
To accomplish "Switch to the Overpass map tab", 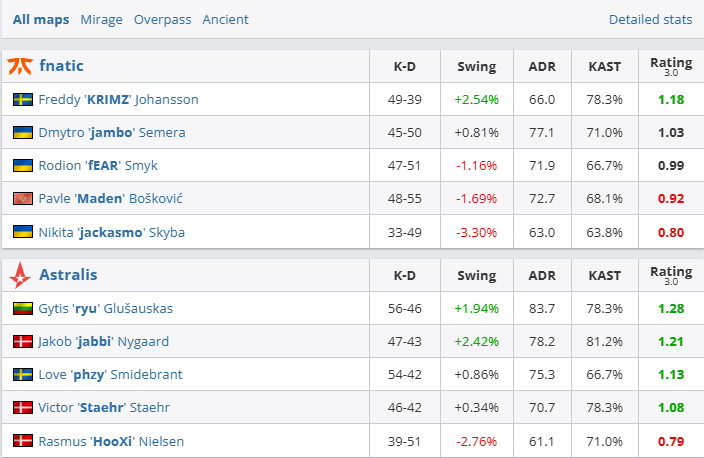I will tap(163, 19).
